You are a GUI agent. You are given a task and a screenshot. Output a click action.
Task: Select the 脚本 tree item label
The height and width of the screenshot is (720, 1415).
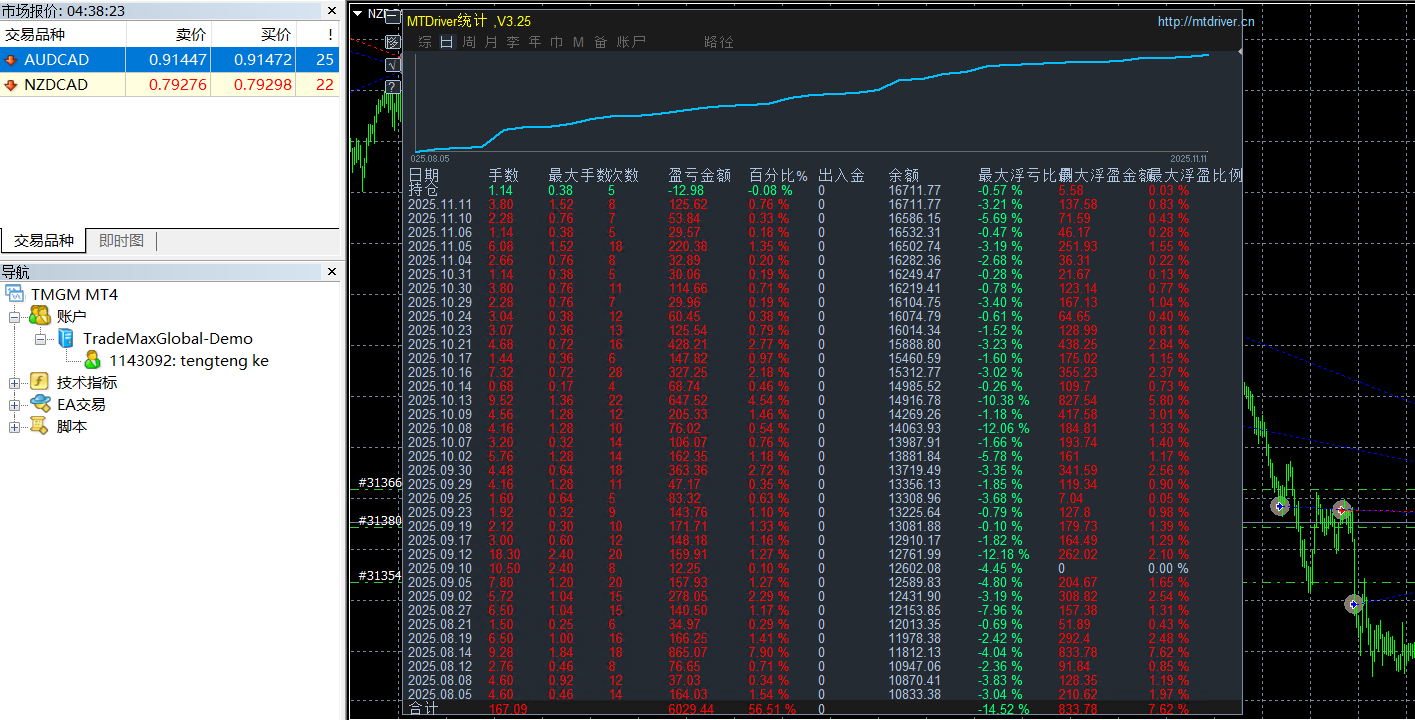coord(72,426)
